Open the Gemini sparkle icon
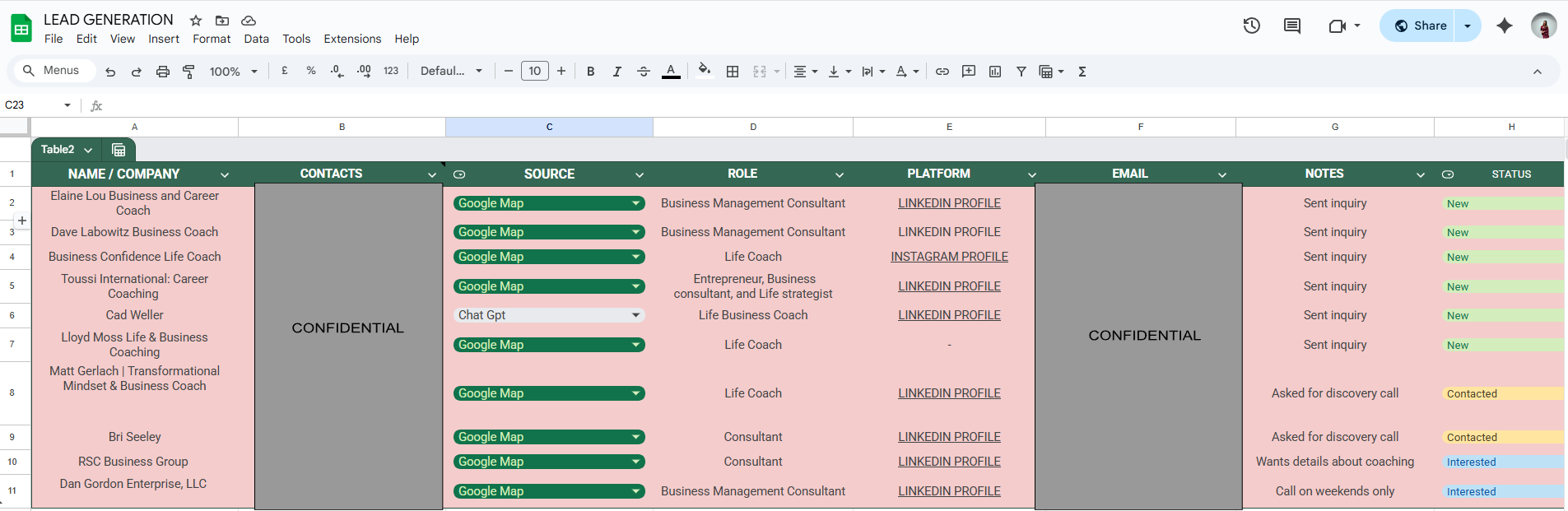The image size is (1568, 511). 1505,26
